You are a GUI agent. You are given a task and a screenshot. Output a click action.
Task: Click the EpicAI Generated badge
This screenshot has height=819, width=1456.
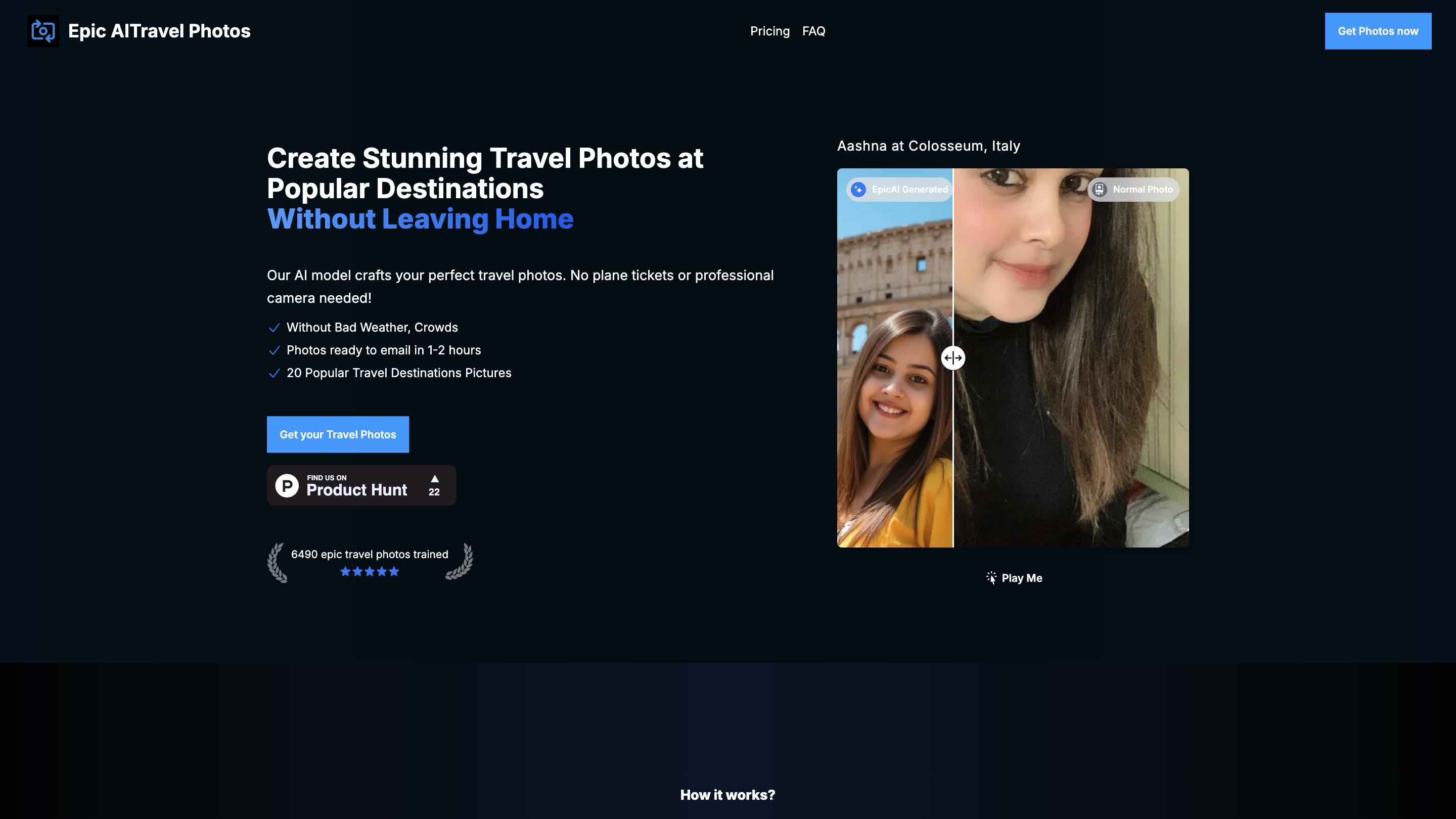(x=898, y=190)
